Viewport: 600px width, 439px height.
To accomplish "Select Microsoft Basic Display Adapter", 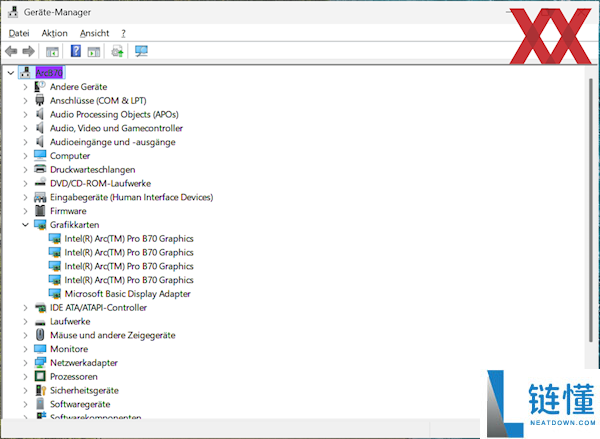I will pos(127,294).
